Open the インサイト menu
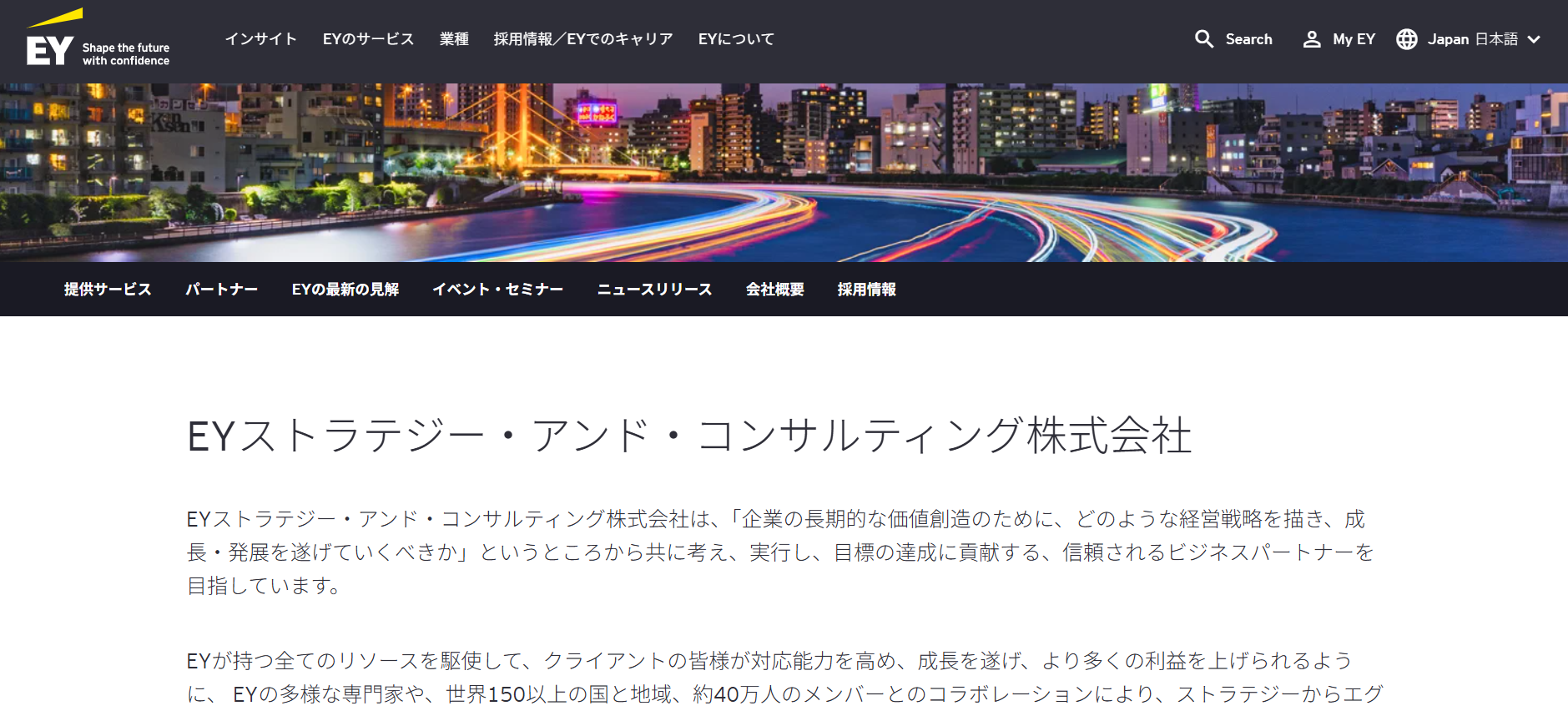1568x716 pixels. tap(260, 39)
